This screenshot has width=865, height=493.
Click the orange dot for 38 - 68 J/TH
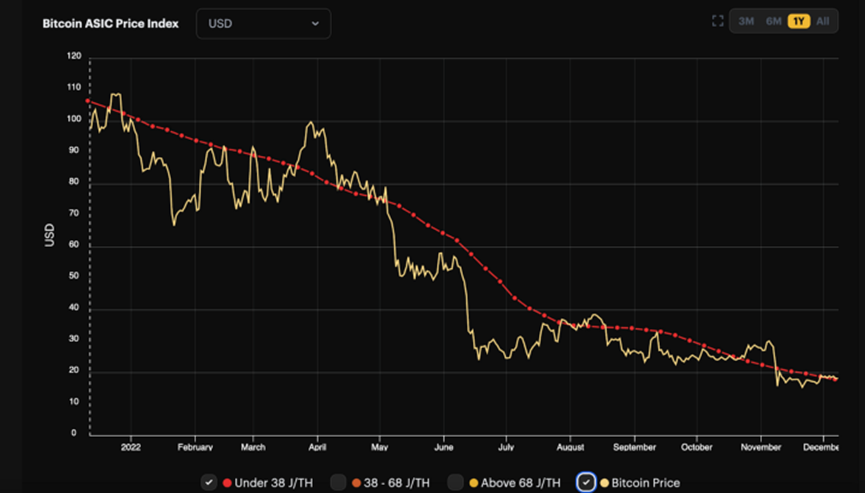click(x=357, y=483)
